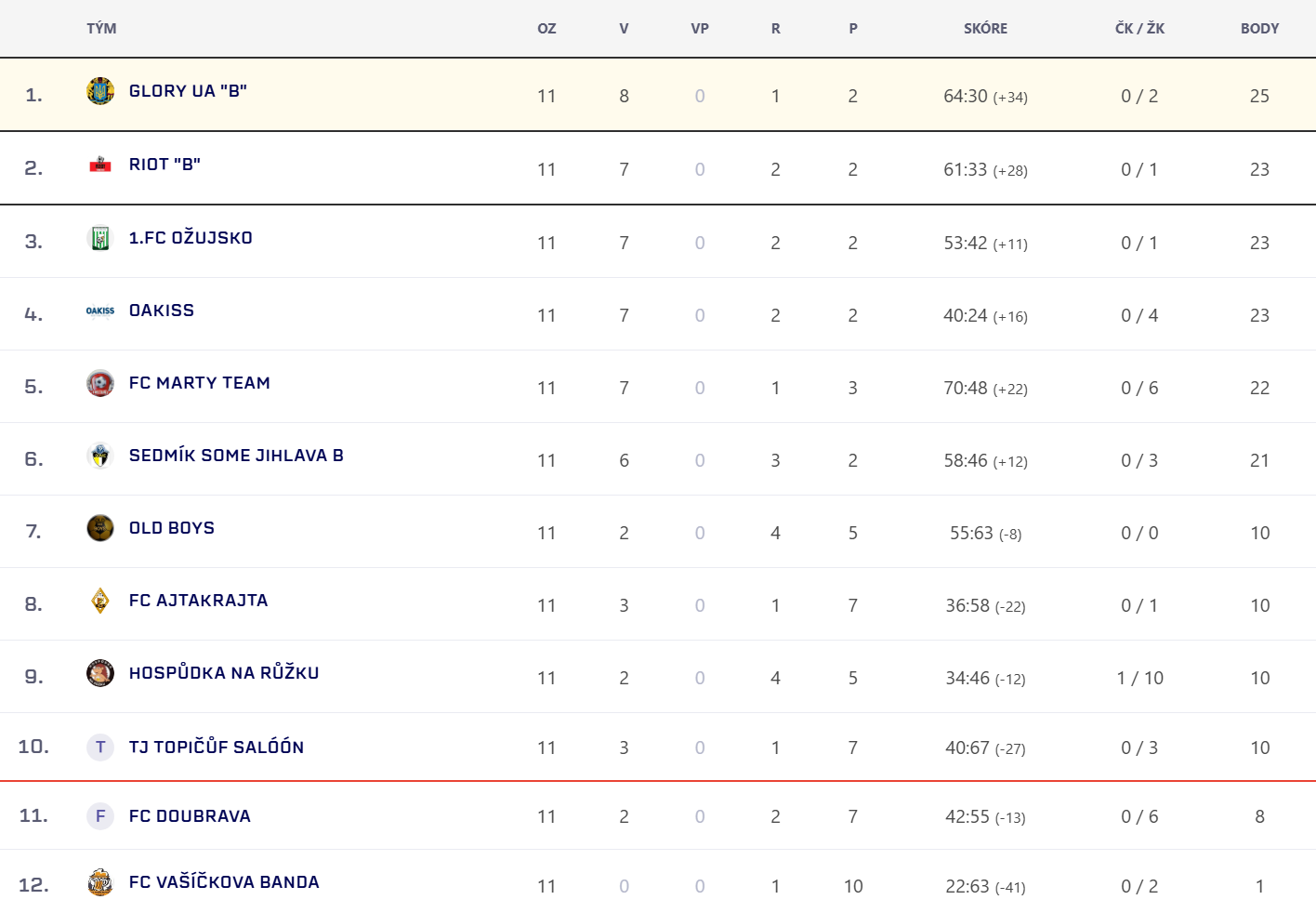Open the FC DOUBRAVA team page
This screenshot has width=1316, height=913.
(x=190, y=816)
